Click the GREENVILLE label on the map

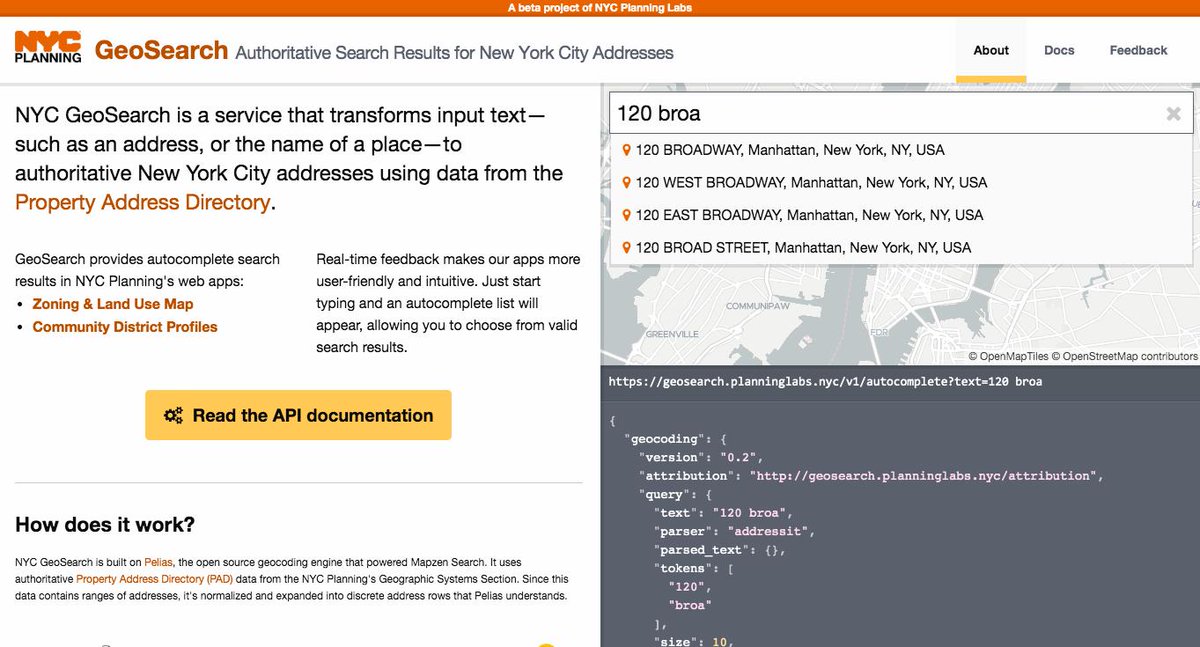click(672, 334)
